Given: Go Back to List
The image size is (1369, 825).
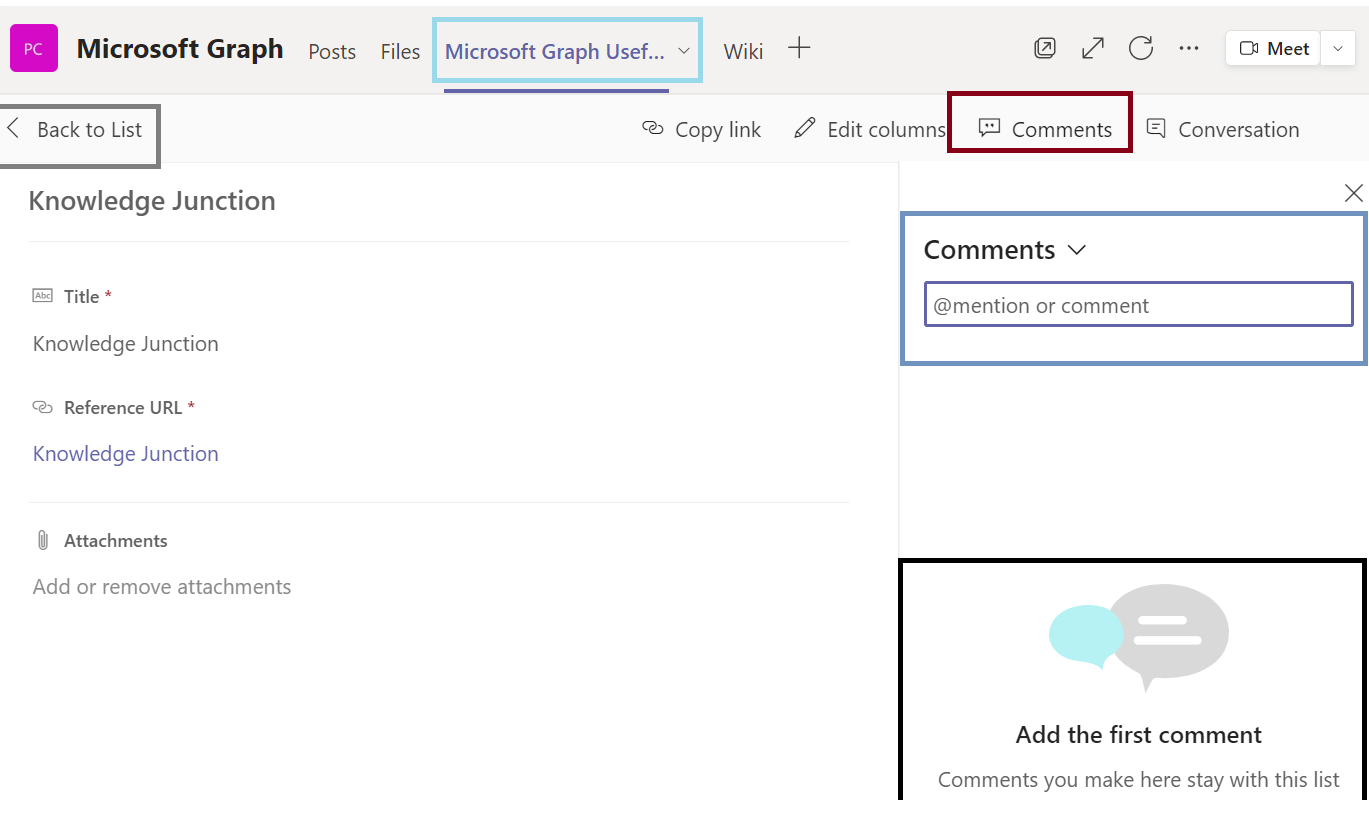Looking at the screenshot, I should [75, 130].
